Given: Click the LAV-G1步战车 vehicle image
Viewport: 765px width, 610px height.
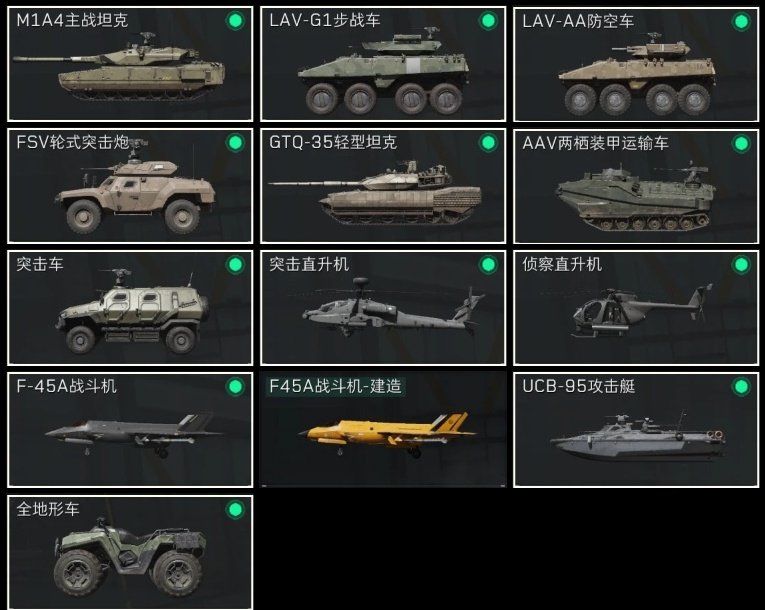Looking at the screenshot, I should click(x=383, y=71).
